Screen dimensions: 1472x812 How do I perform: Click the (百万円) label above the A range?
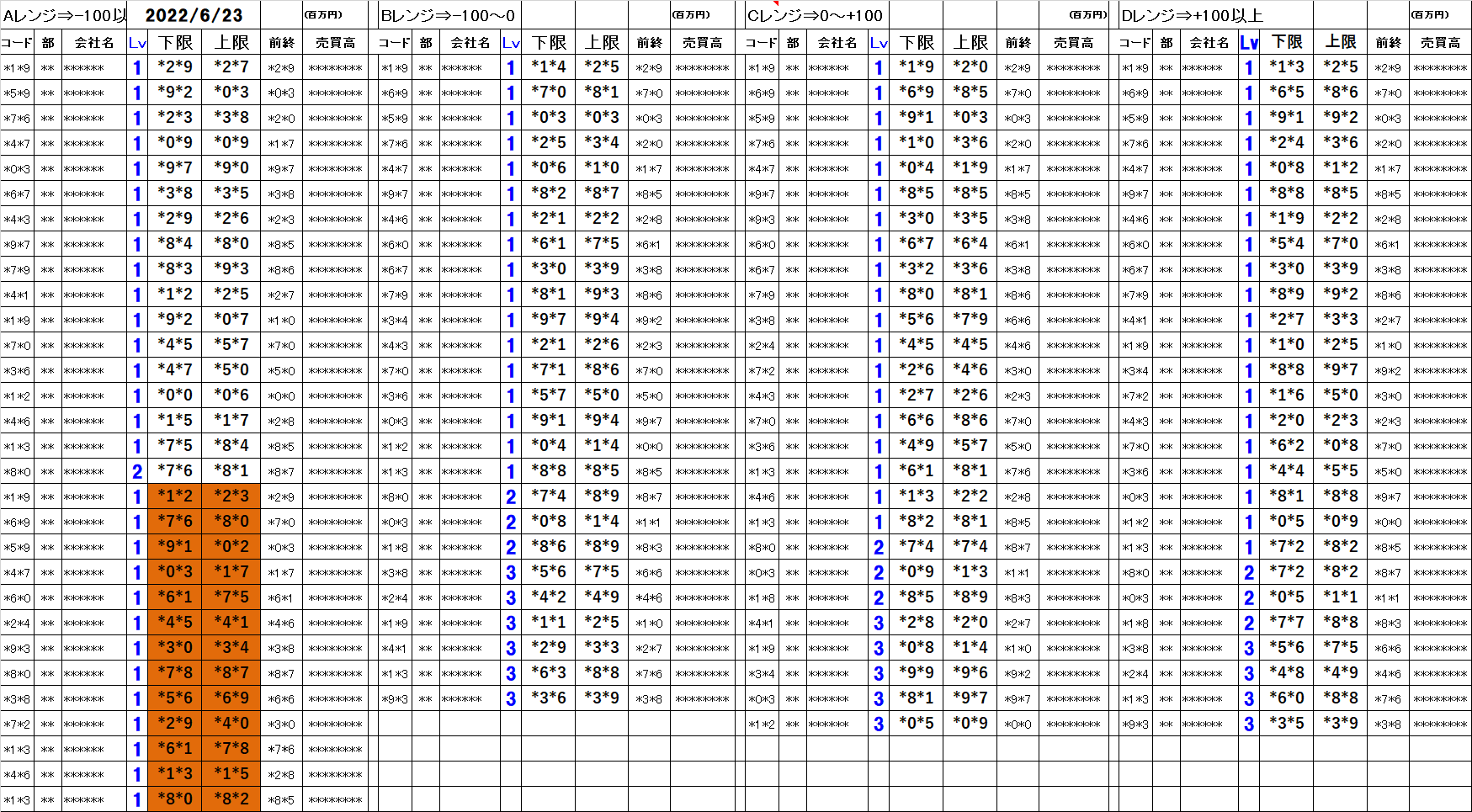323,15
